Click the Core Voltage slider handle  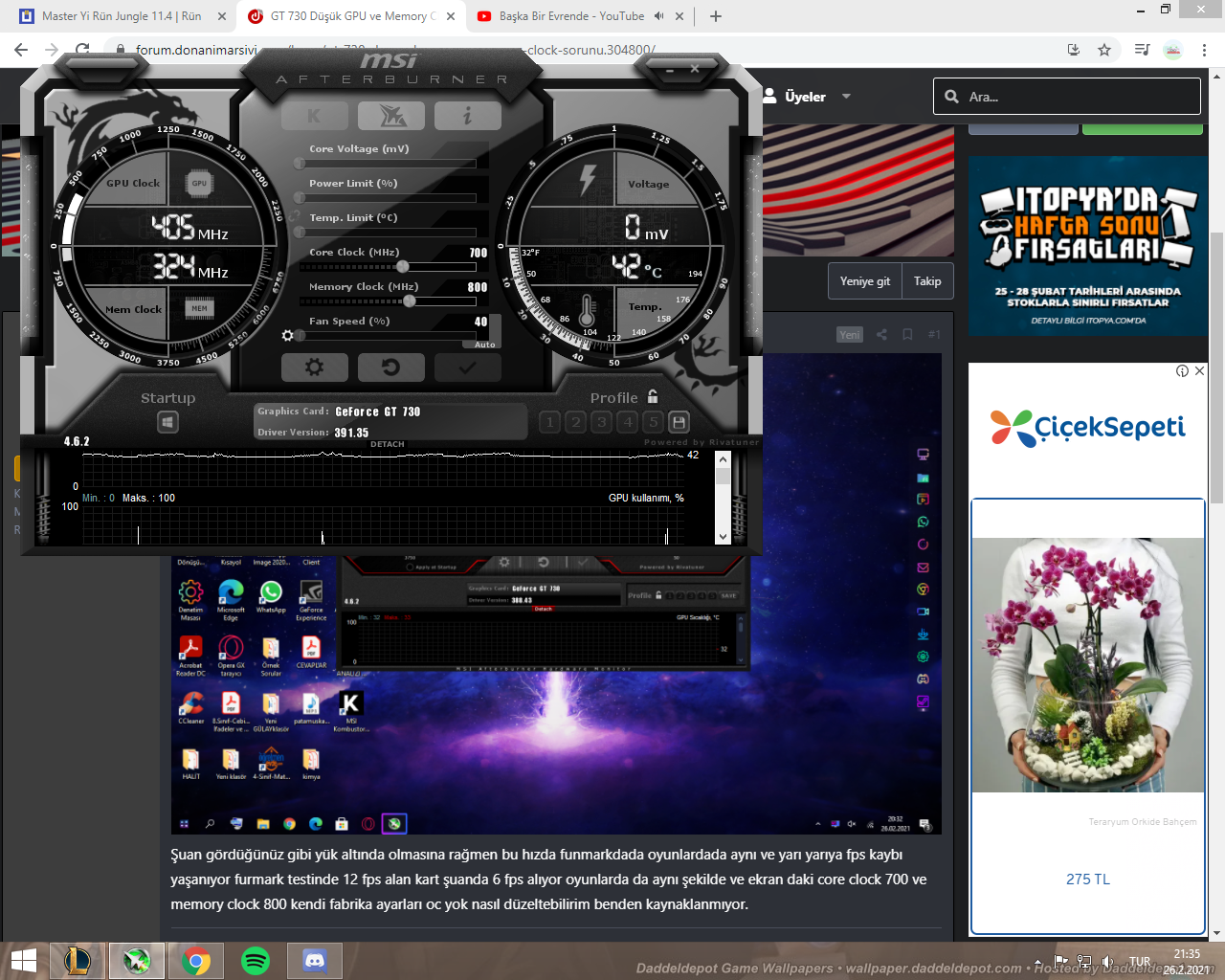tap(300, 164)
